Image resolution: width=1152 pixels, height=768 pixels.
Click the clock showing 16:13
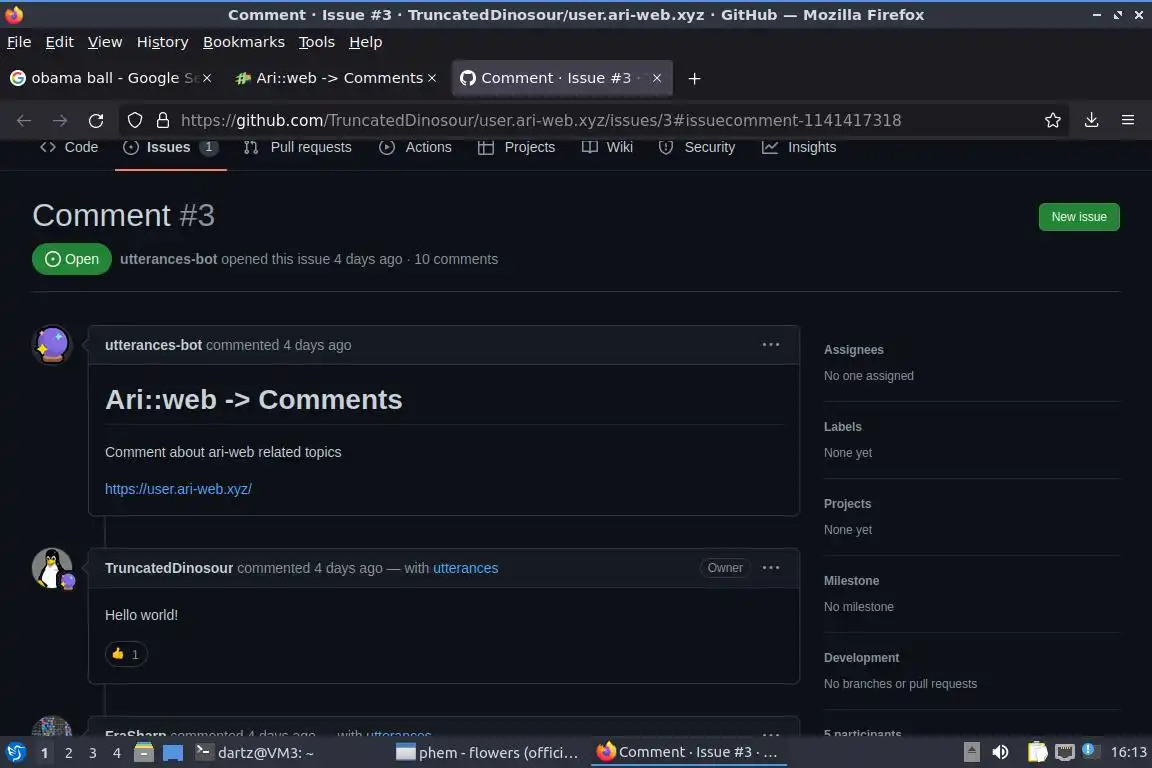1128,752
